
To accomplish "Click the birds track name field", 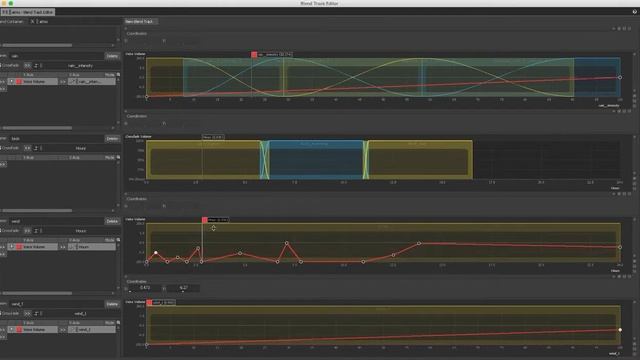I will tap(56, 139).
